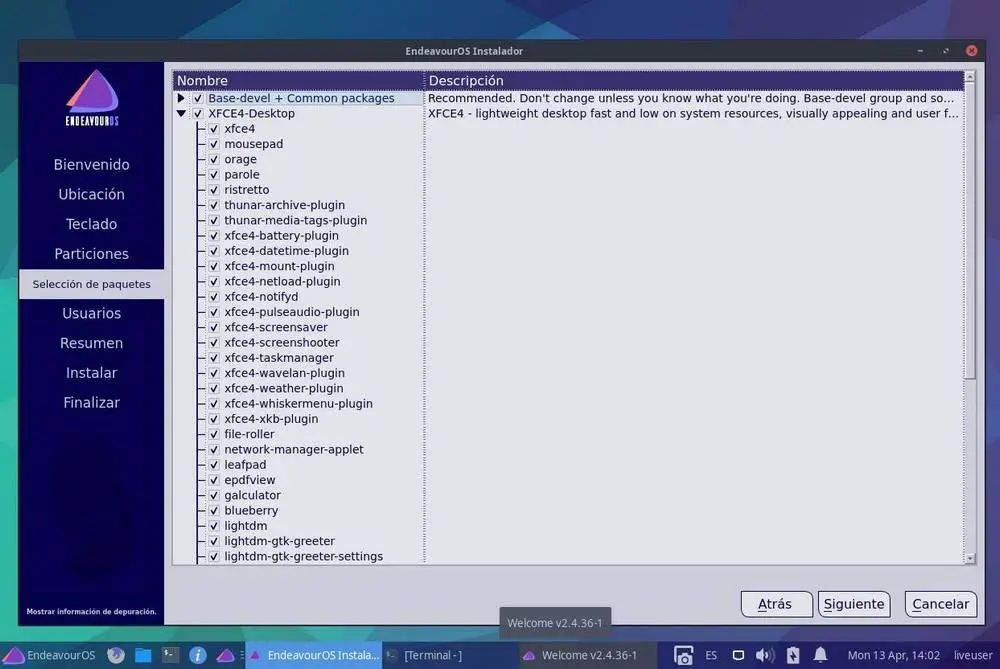
Task: Click the Descripción column header
Action: (694, 80)
